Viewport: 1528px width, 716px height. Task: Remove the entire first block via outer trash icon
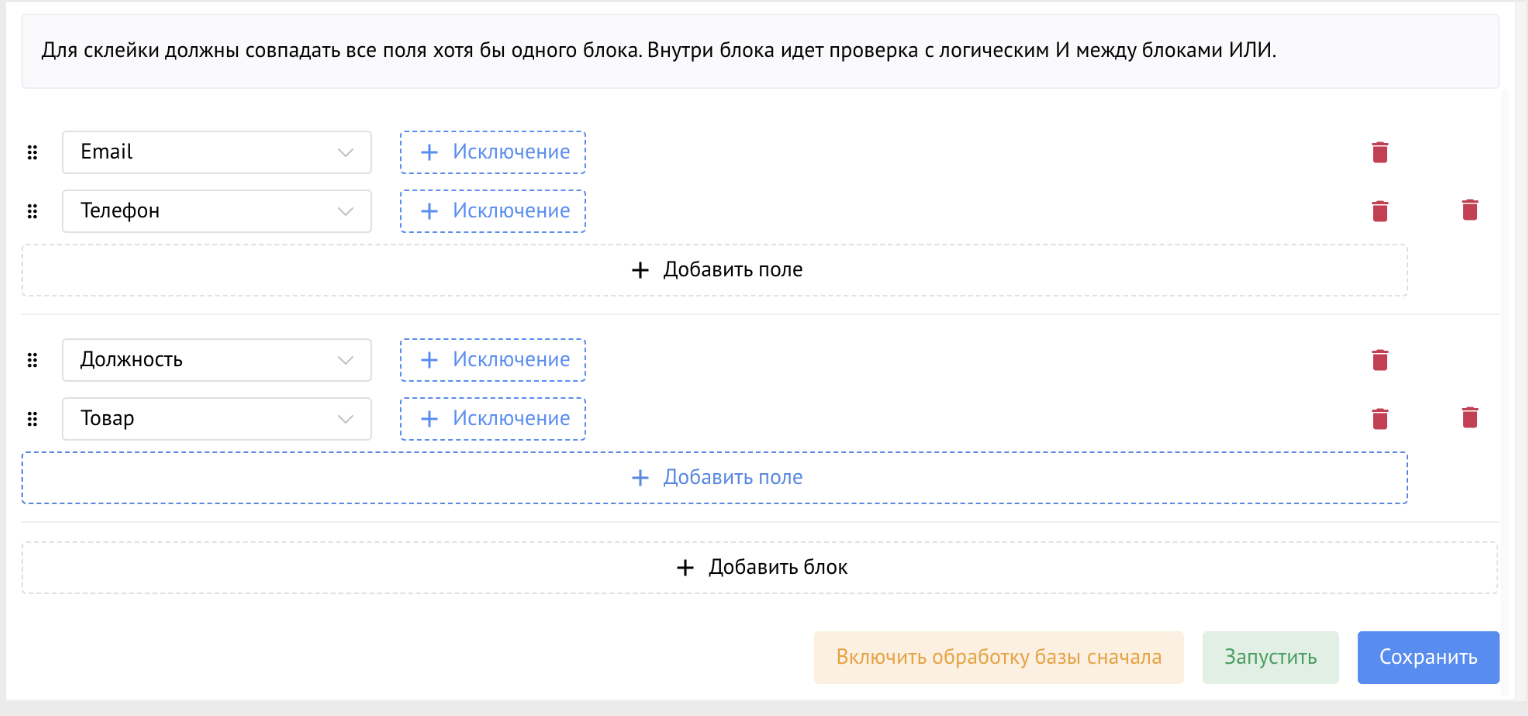click(x=1470, y=210)
